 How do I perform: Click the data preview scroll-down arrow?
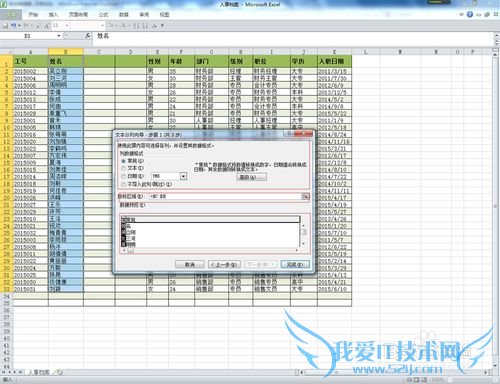(303, 244)
